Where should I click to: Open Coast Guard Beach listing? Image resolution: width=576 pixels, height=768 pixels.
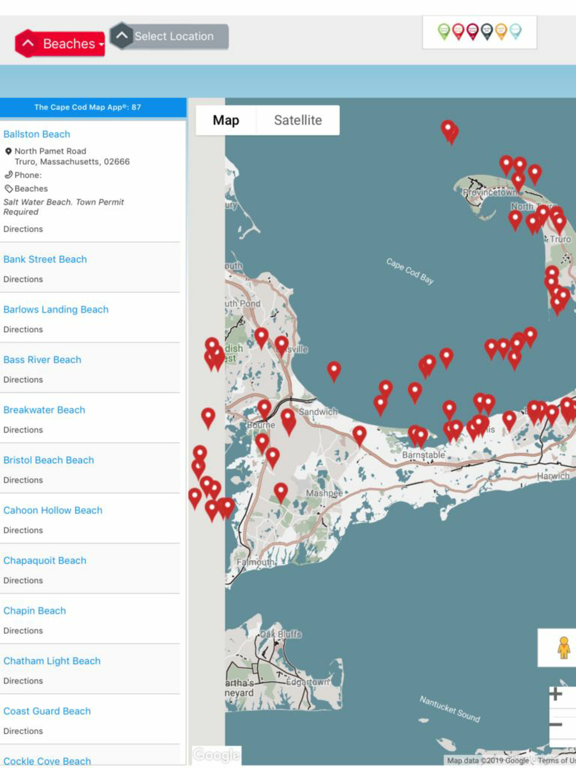pos(47,711)
